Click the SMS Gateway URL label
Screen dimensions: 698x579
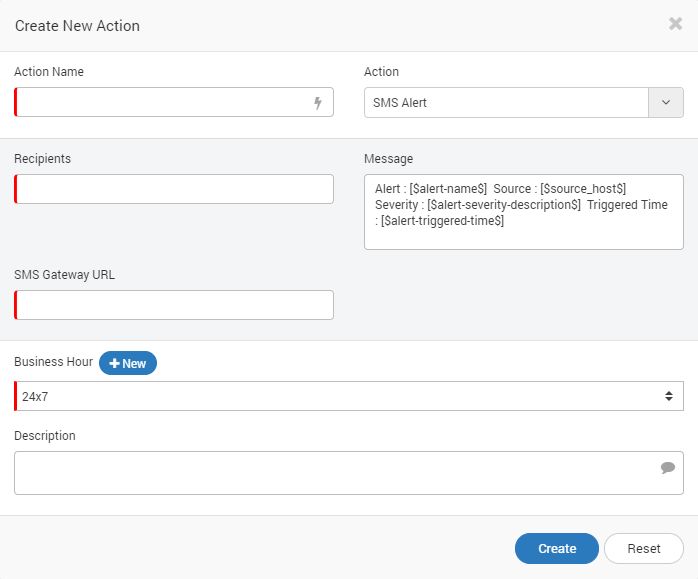click(x=65, y=275)
